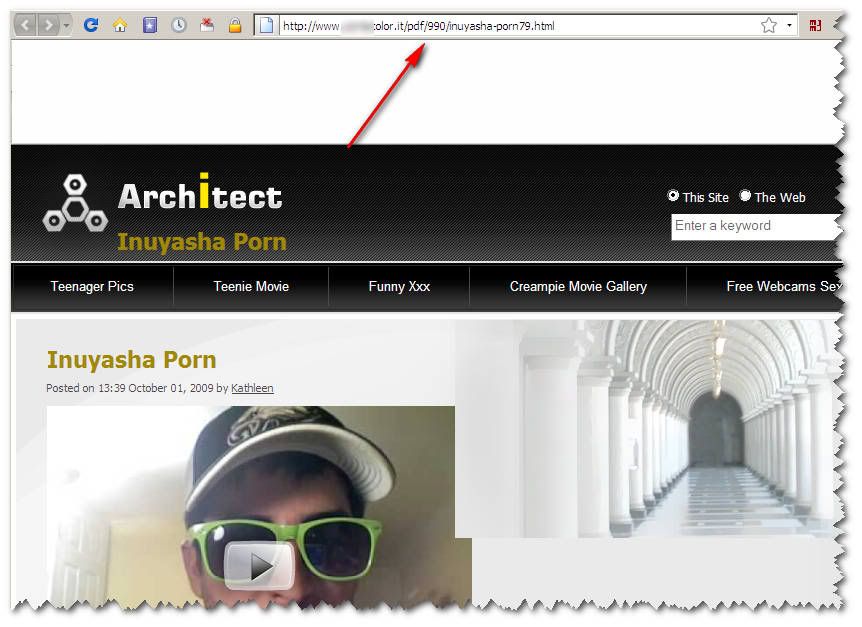
Task: Click the red extension icon right of address bar
Action: pyautogui.click(x=816, y=25)
